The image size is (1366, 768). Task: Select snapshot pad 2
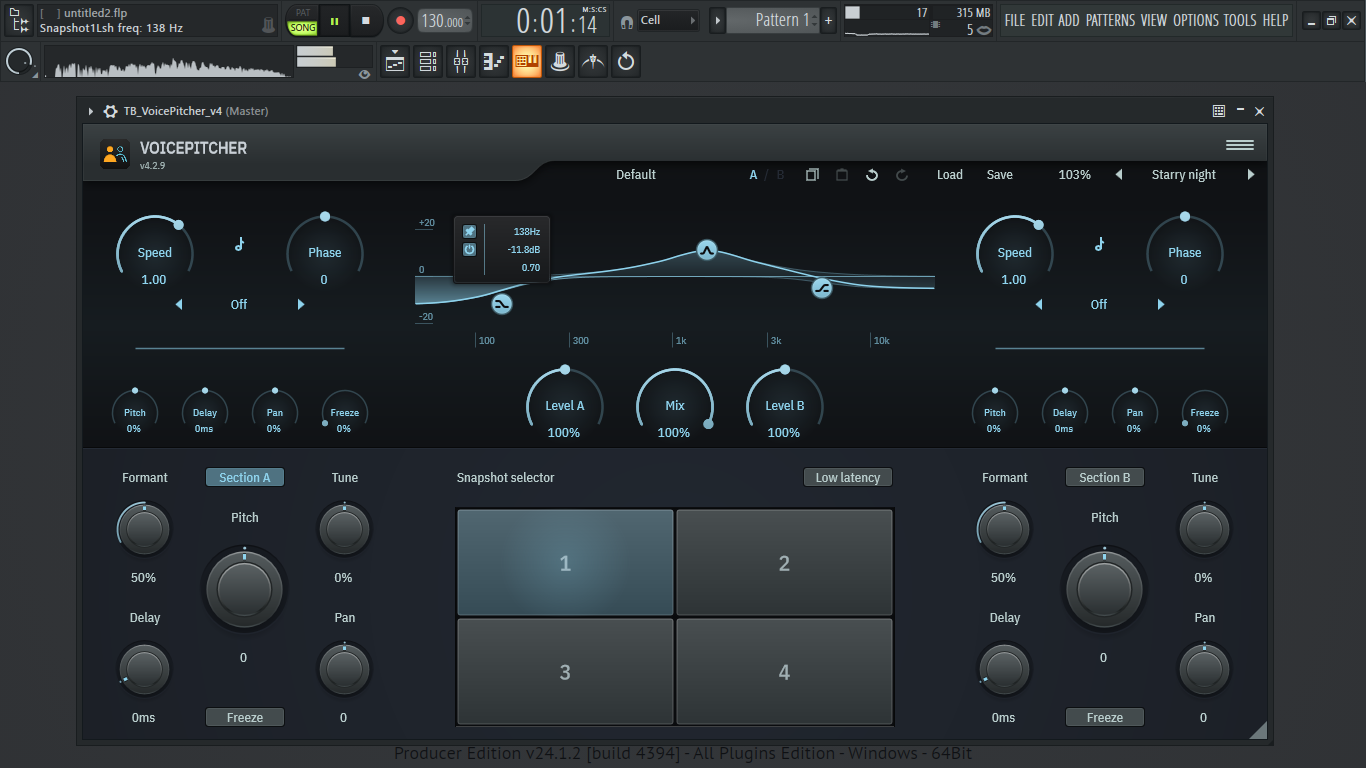784,562
